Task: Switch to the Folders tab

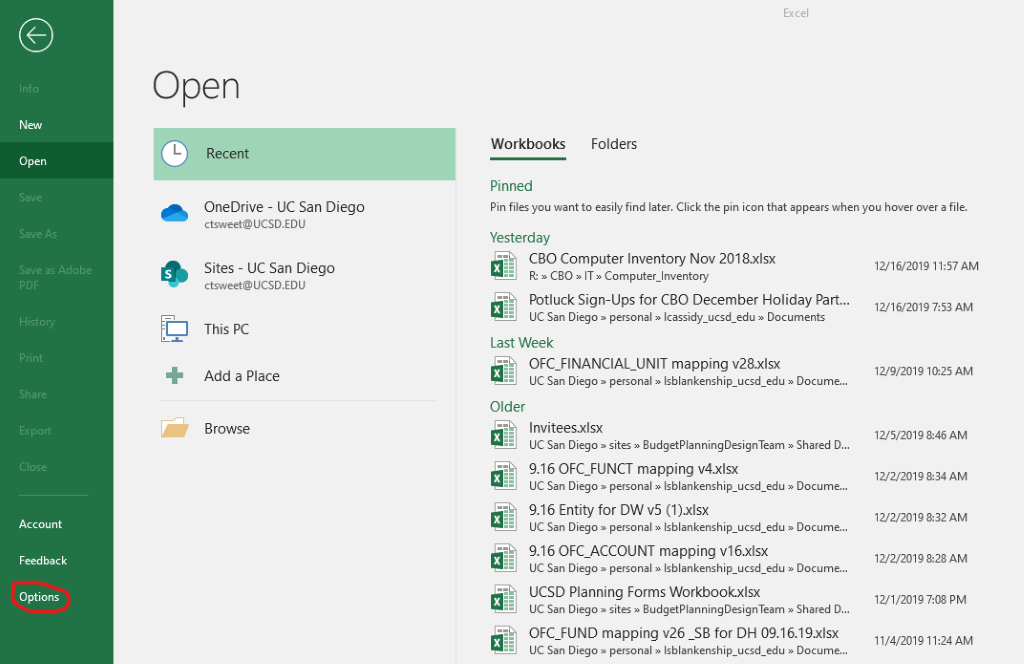Action: [x=613, y=144]
